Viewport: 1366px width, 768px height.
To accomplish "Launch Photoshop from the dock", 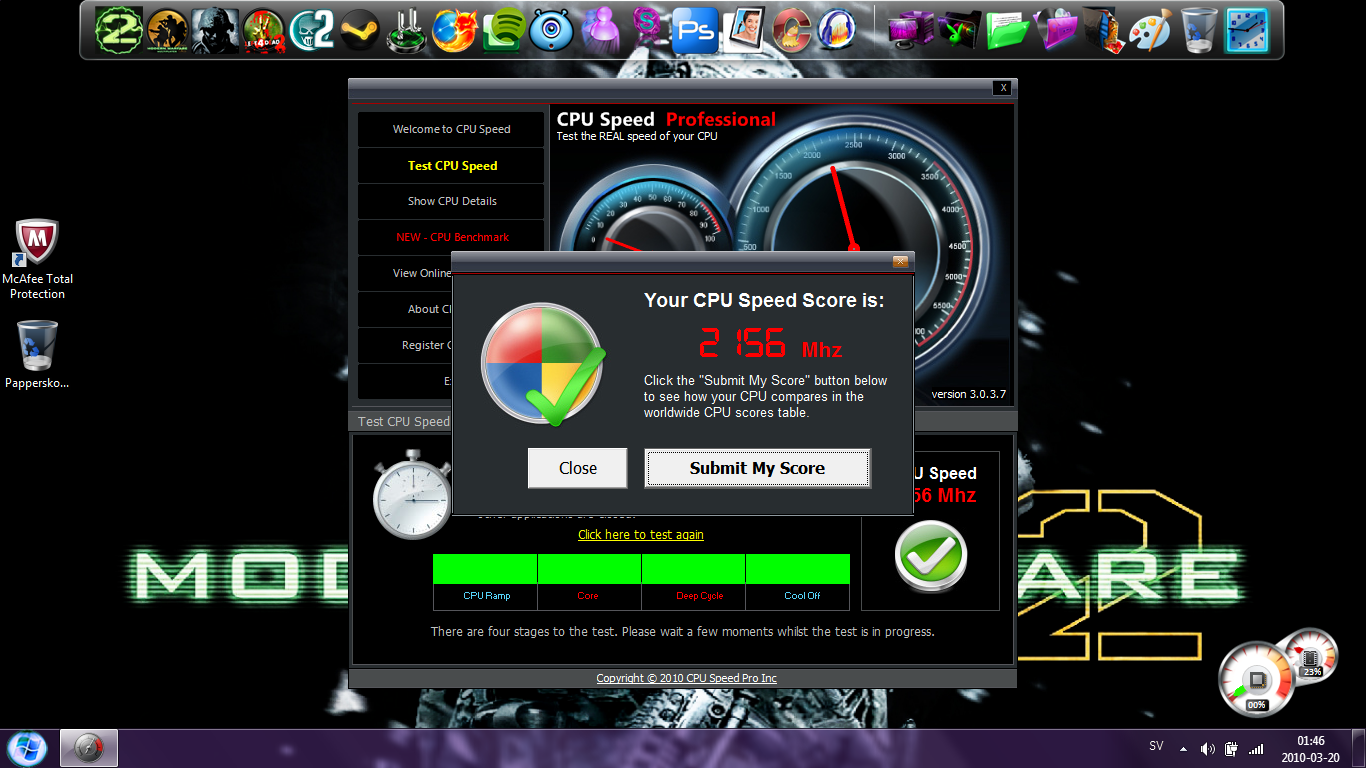I will tap(694, 31).
